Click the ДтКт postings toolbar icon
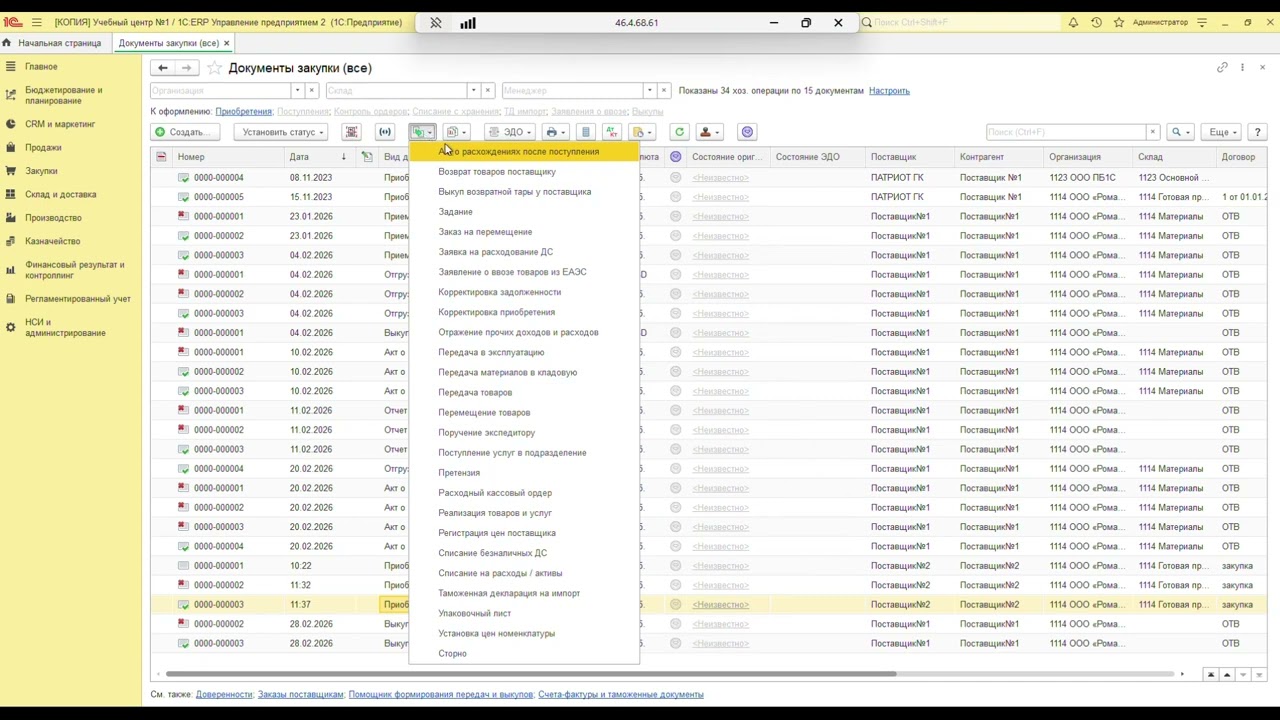Screen dimensions: 1280x720 (x=611, y=132)
